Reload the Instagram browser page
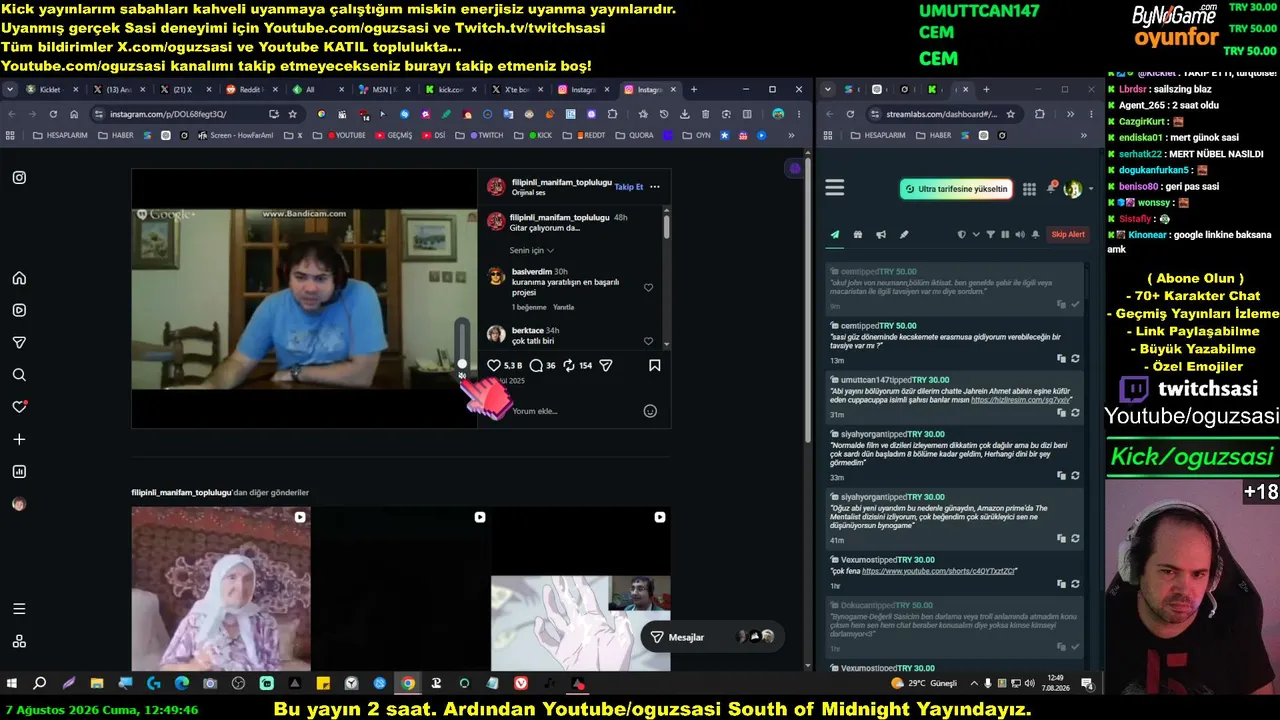Screen dimensions: 1280x720 coord(53,114)
